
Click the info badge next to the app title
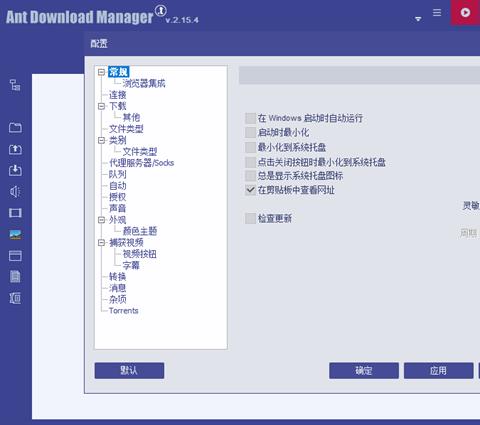(x=161, y=11)
